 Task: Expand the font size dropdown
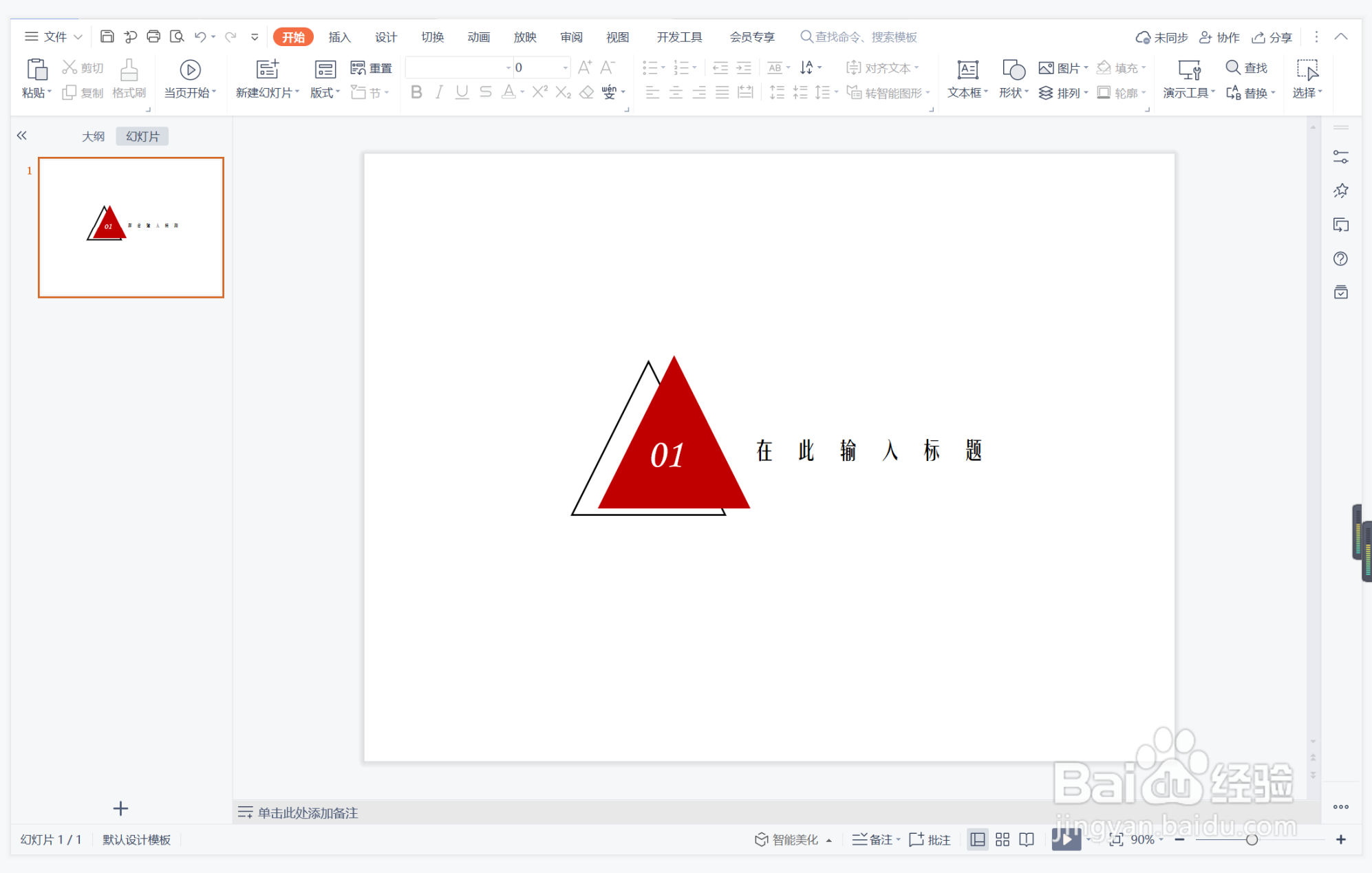(x=566, y=67)
